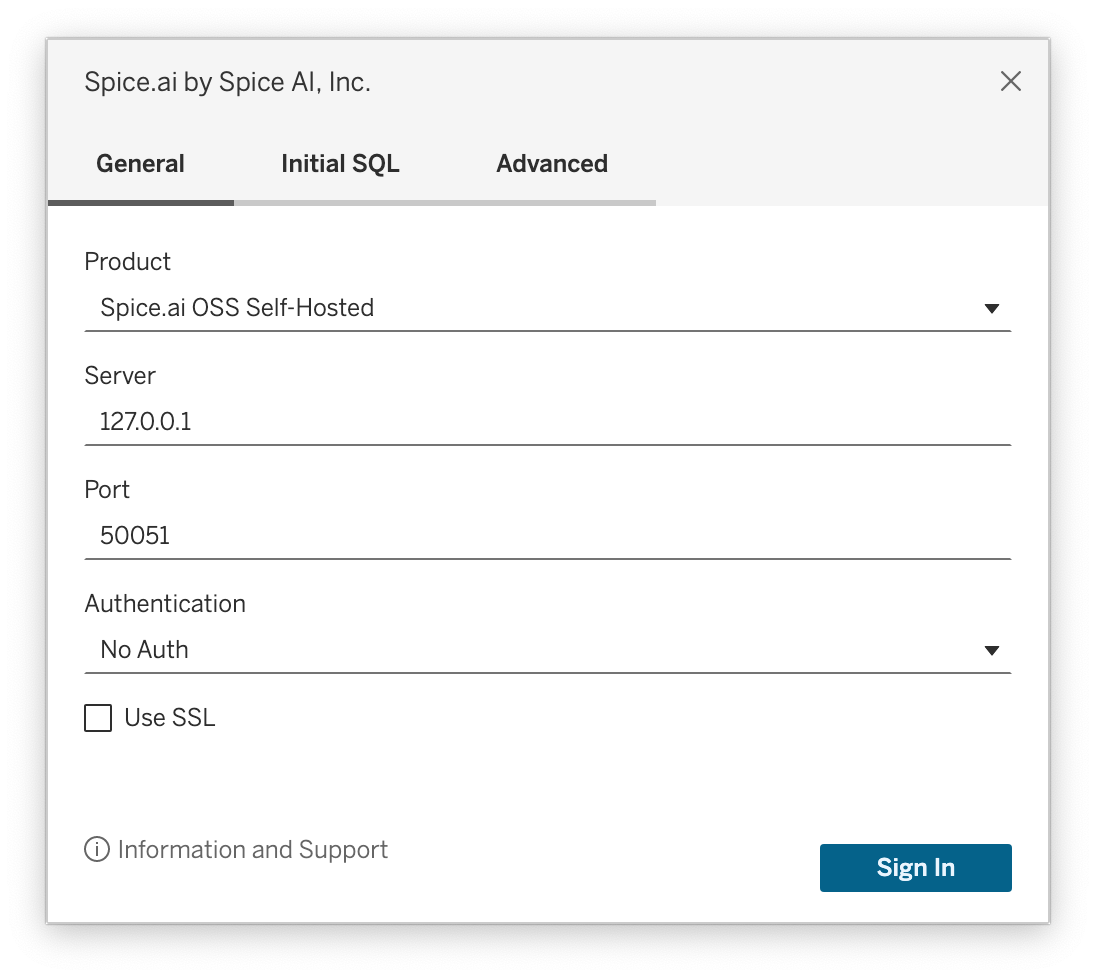This screenshot has width=1096, height=978.
Task: Click the dialog title Spice.ai by Spice AI
Action: tap(227, 82)
